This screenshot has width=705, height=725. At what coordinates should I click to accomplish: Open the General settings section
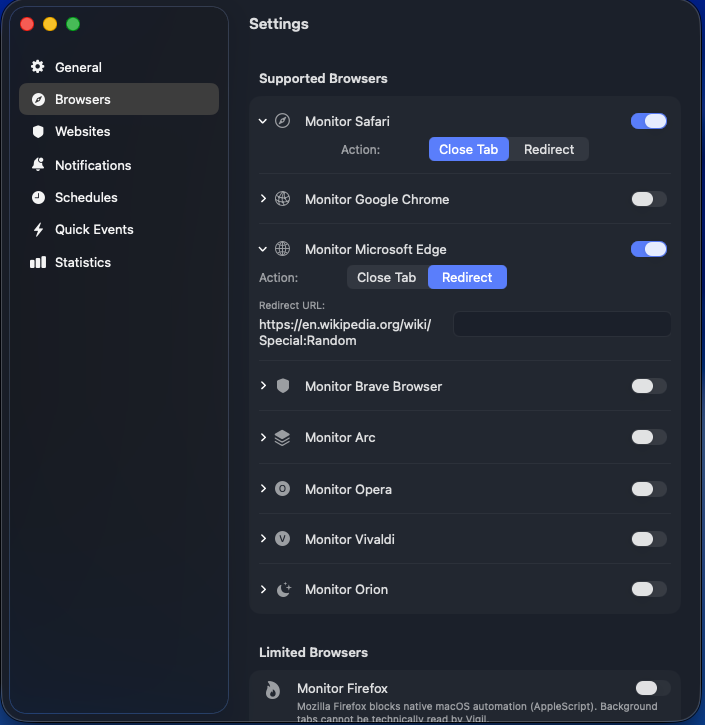pyautogui.click(x=119, y=67)
